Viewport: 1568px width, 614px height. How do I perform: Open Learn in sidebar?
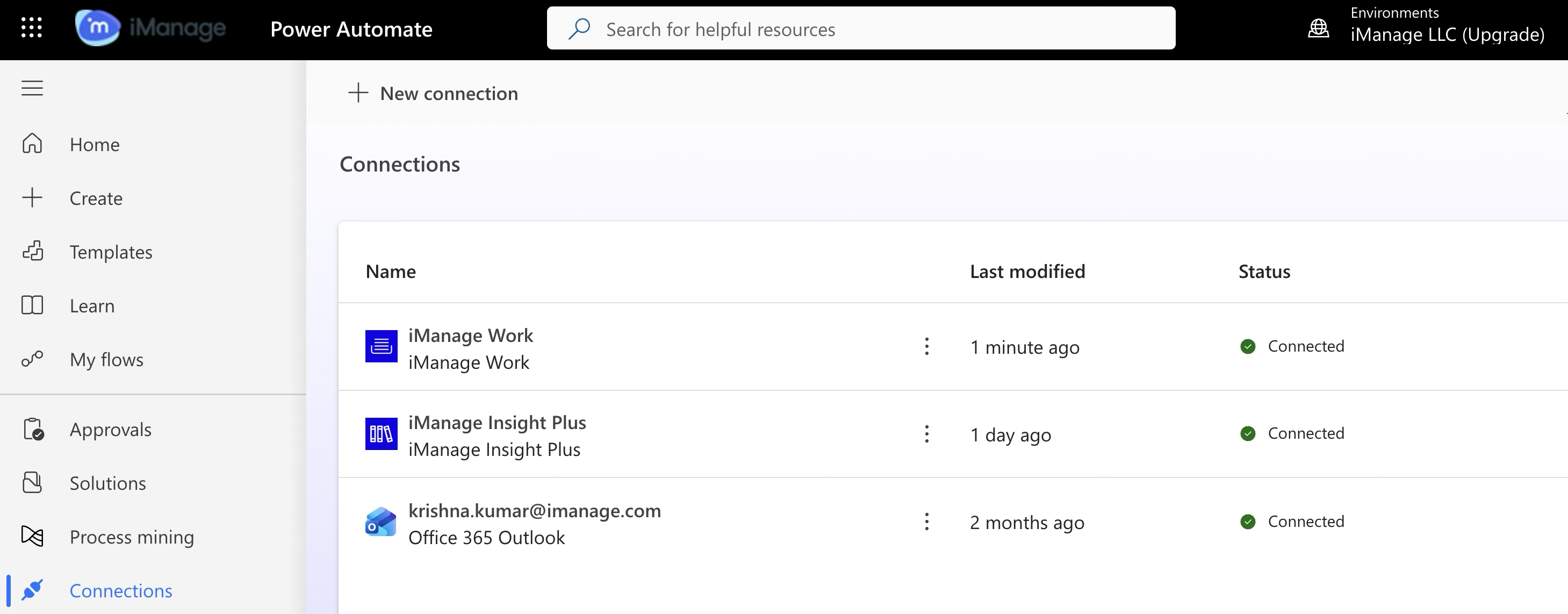(x=92, y=306)
